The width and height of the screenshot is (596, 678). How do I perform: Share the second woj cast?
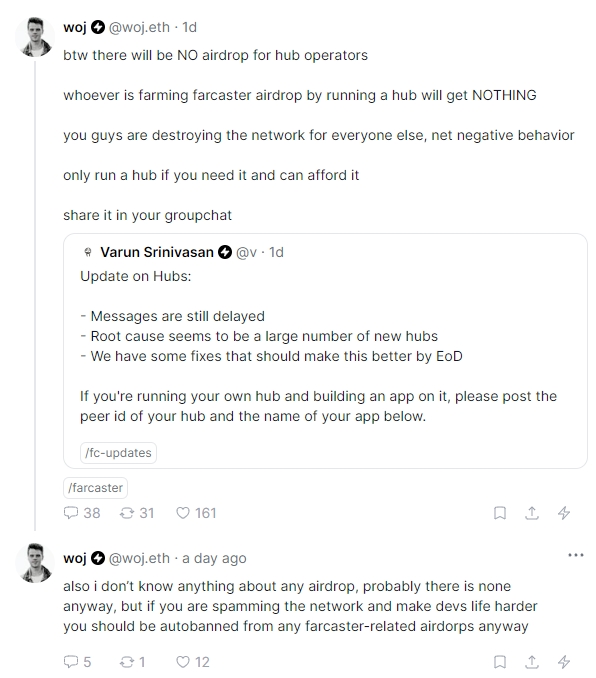pyautogui.click(x=532, y=662)
